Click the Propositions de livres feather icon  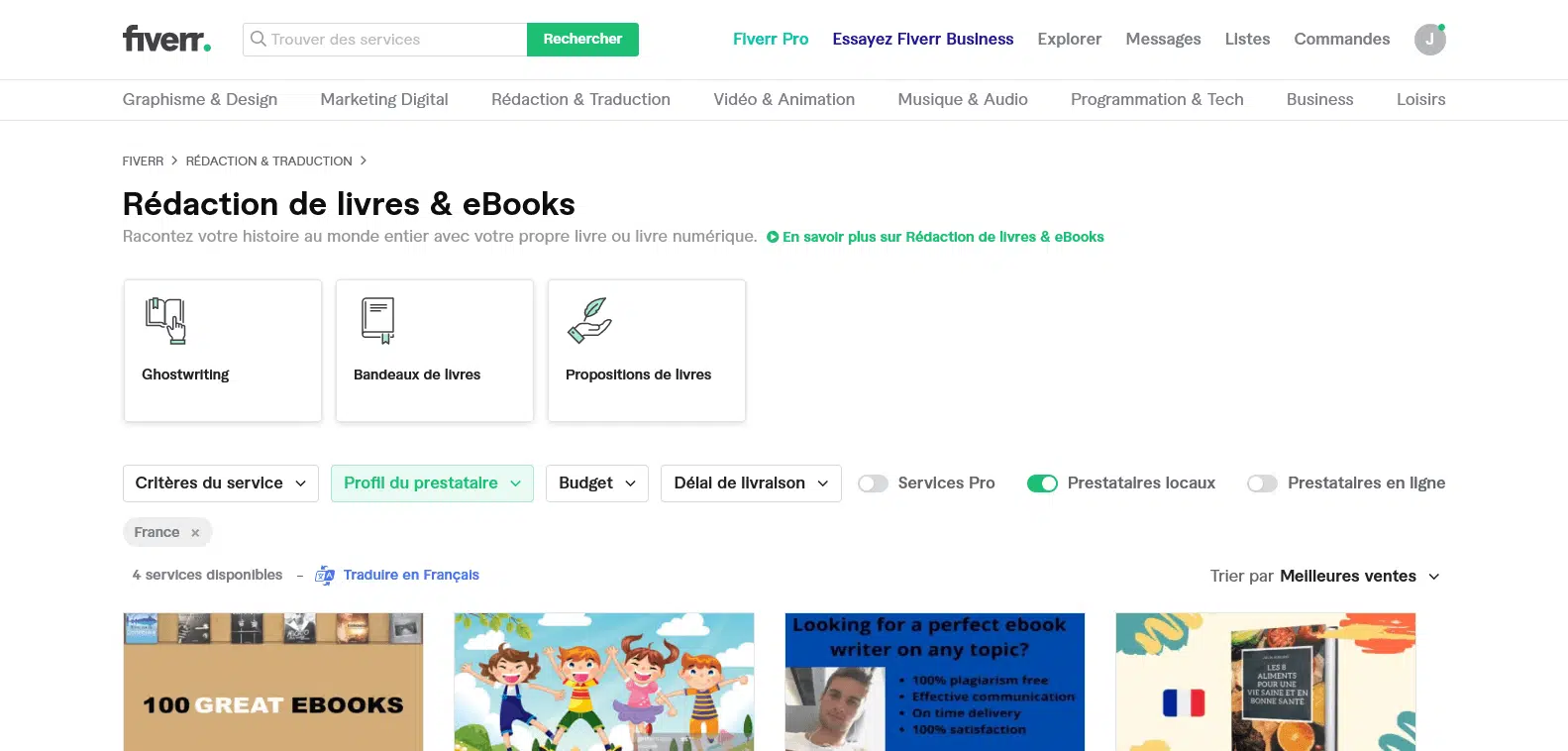click(x=589, y=321)
